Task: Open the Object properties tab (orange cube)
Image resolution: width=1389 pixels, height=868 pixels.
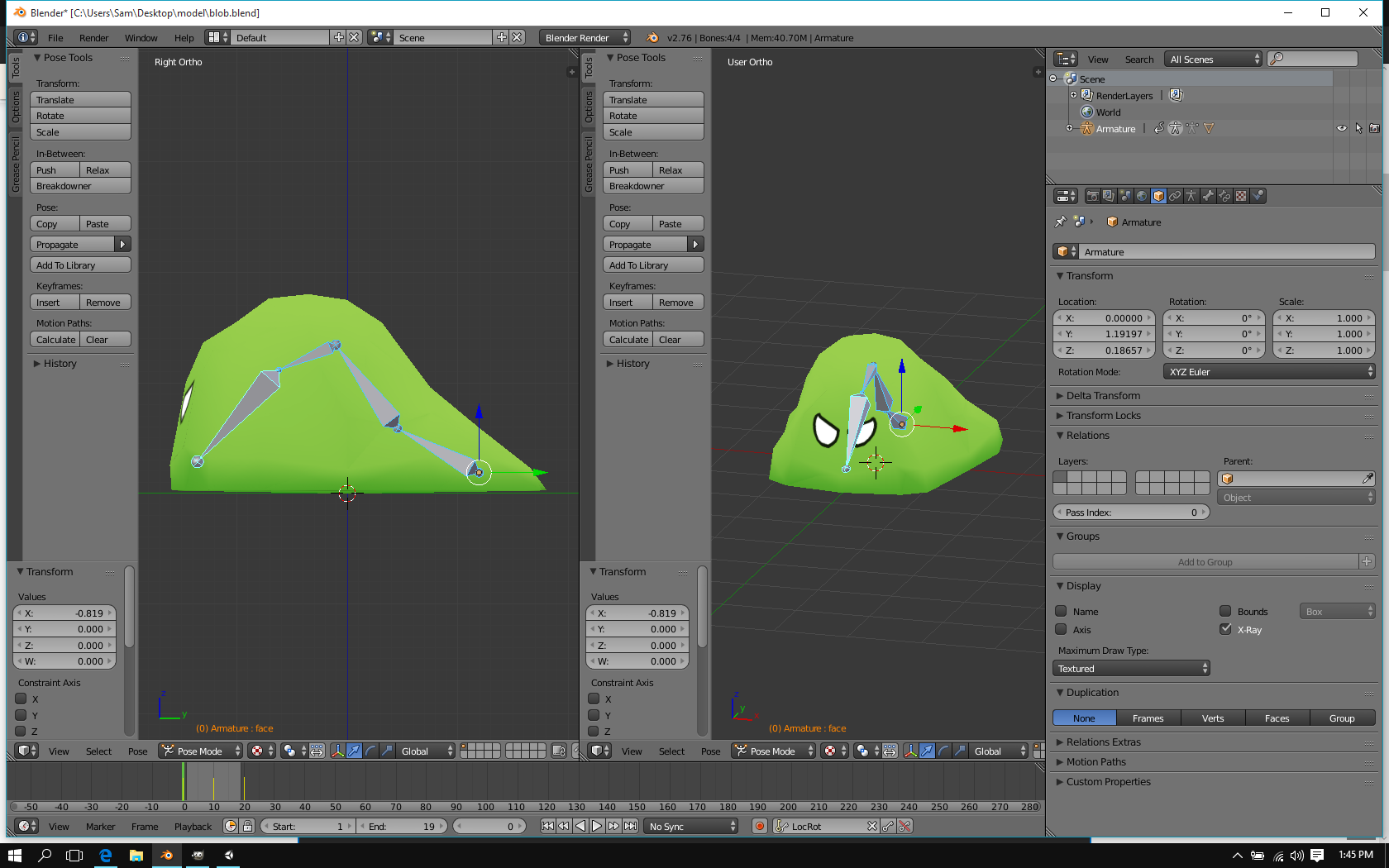Action: [x=1158, y=196]
